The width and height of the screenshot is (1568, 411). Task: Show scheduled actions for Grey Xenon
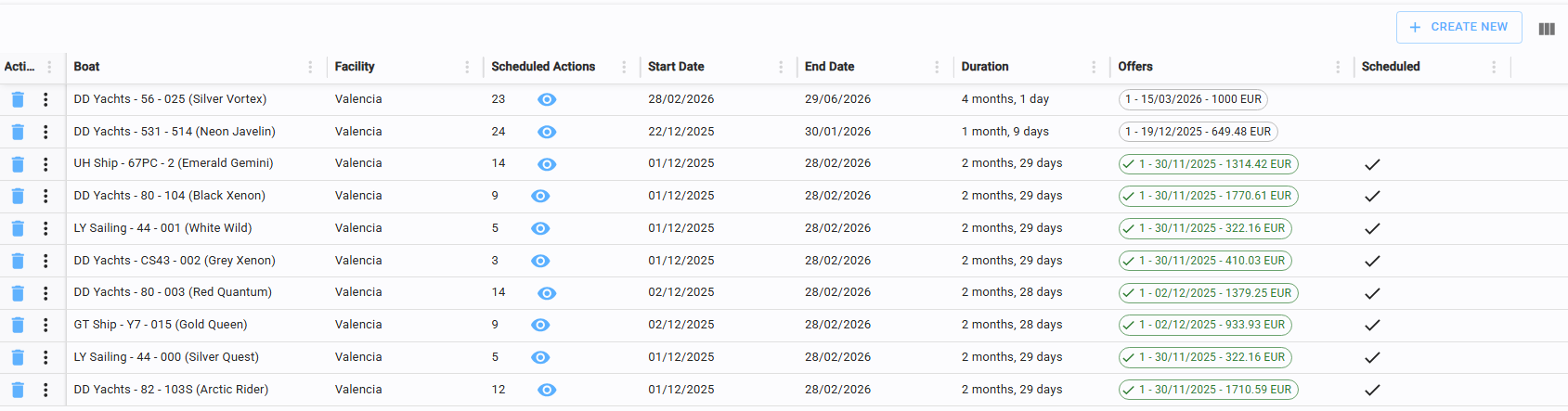(540, 262)
